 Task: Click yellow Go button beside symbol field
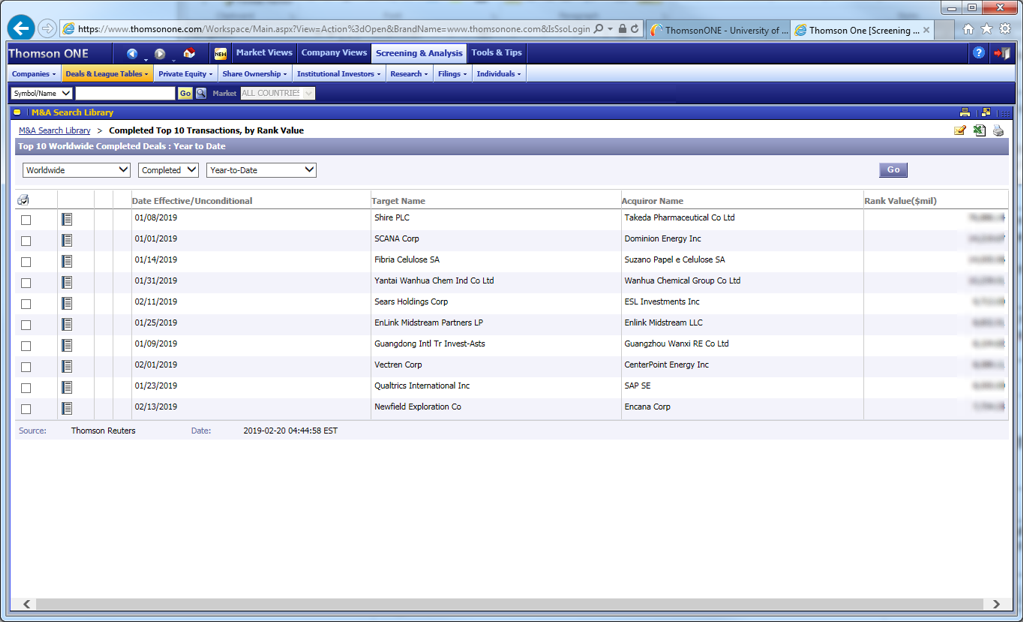[x=185, y=93]
